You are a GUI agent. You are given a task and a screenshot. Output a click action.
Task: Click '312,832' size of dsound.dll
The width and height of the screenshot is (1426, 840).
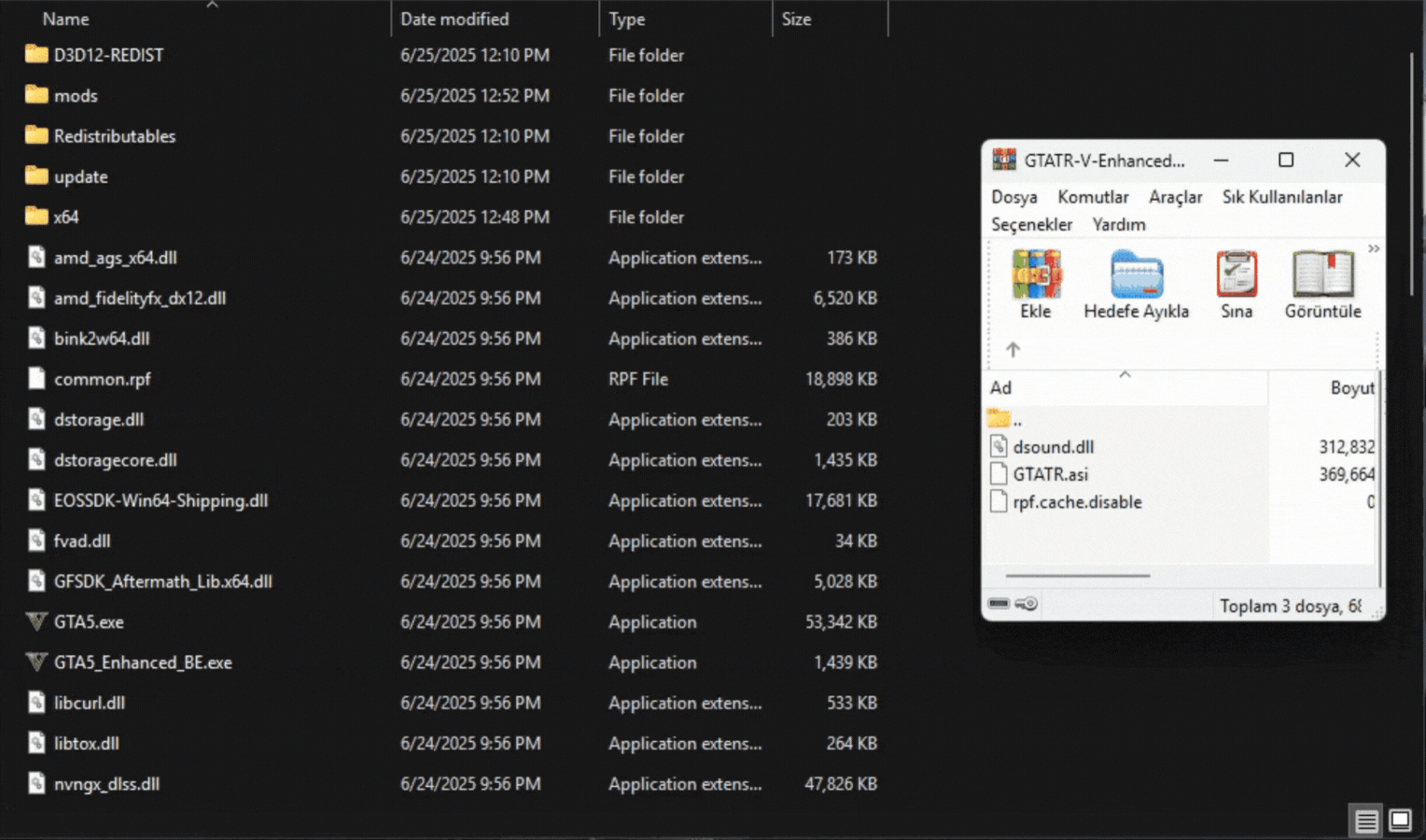(1347, 447)
